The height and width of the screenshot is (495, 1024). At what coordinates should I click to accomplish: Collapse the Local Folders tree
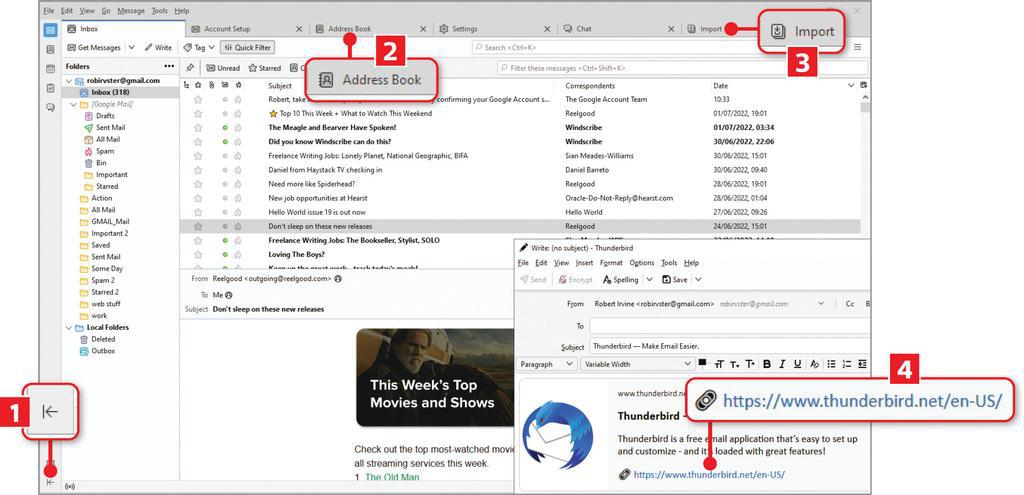(69, 328)
